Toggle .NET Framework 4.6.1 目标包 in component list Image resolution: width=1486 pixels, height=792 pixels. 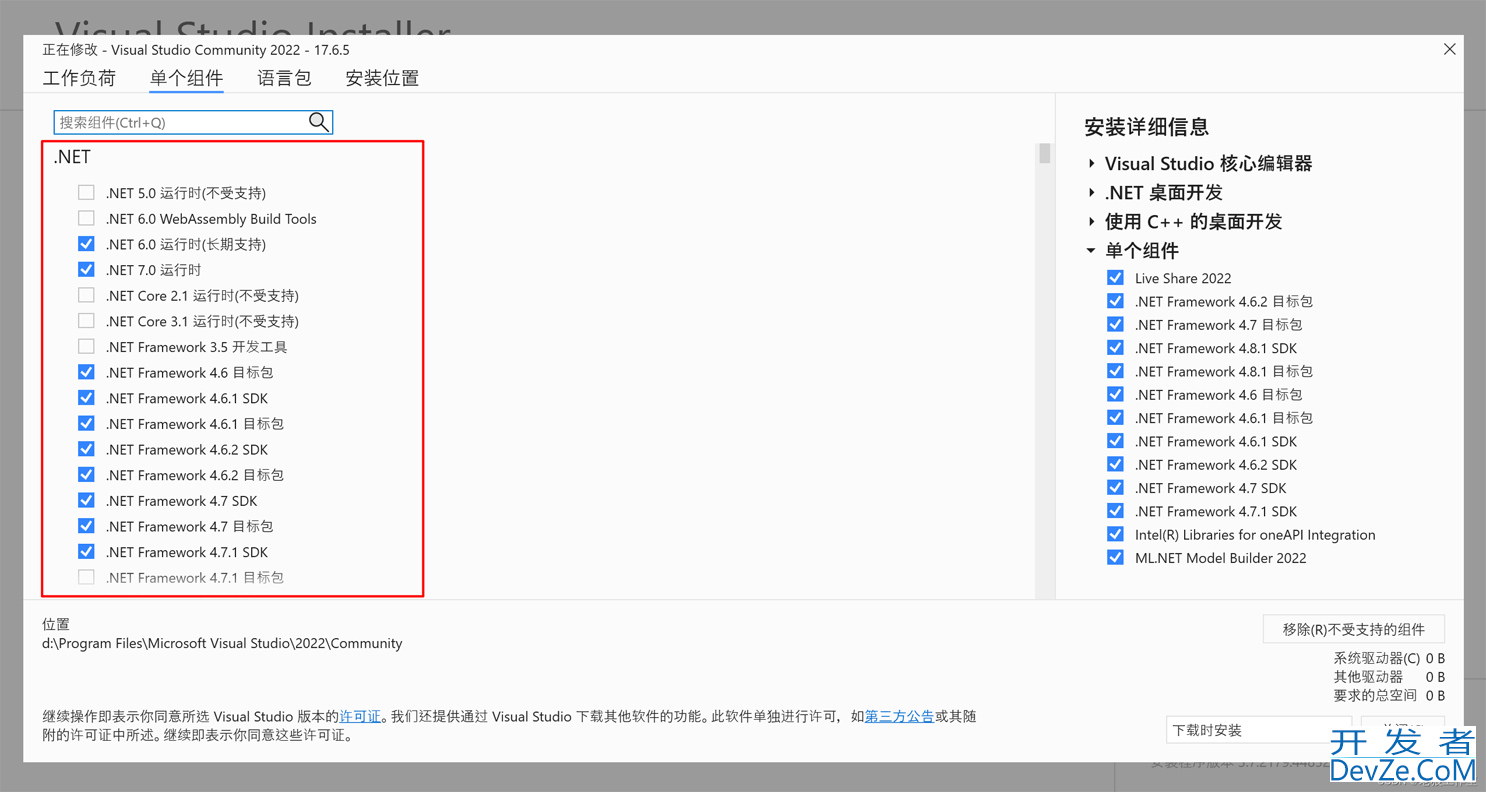(x=87, y=424)
